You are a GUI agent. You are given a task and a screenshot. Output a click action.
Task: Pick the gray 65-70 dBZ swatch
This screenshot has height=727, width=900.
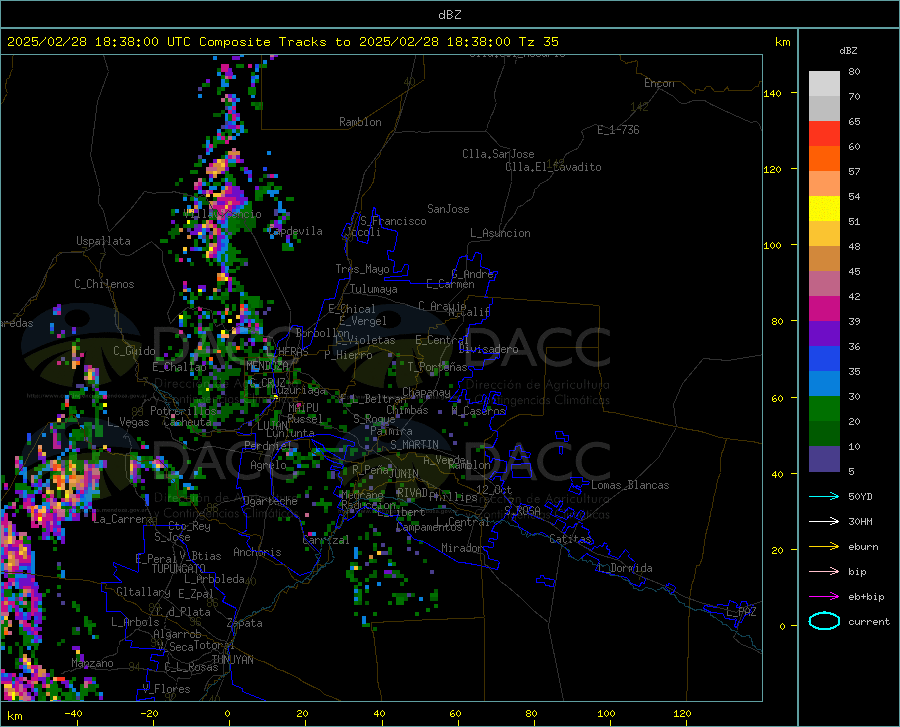[x=824, y=109]
